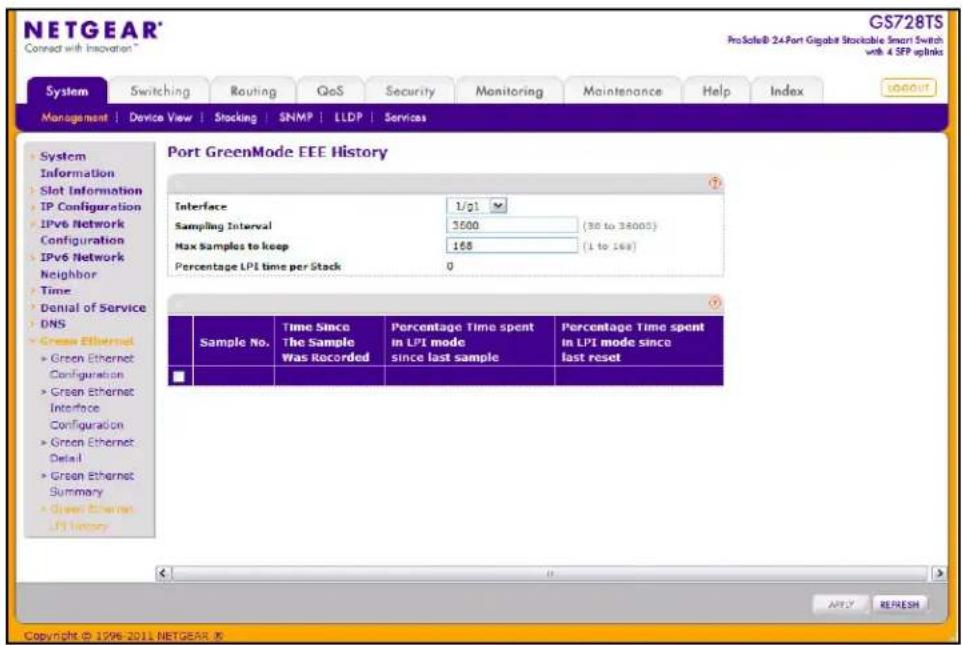
Task: Open Device View submenu
Action: pyautogui.click(x=160, y=117)
